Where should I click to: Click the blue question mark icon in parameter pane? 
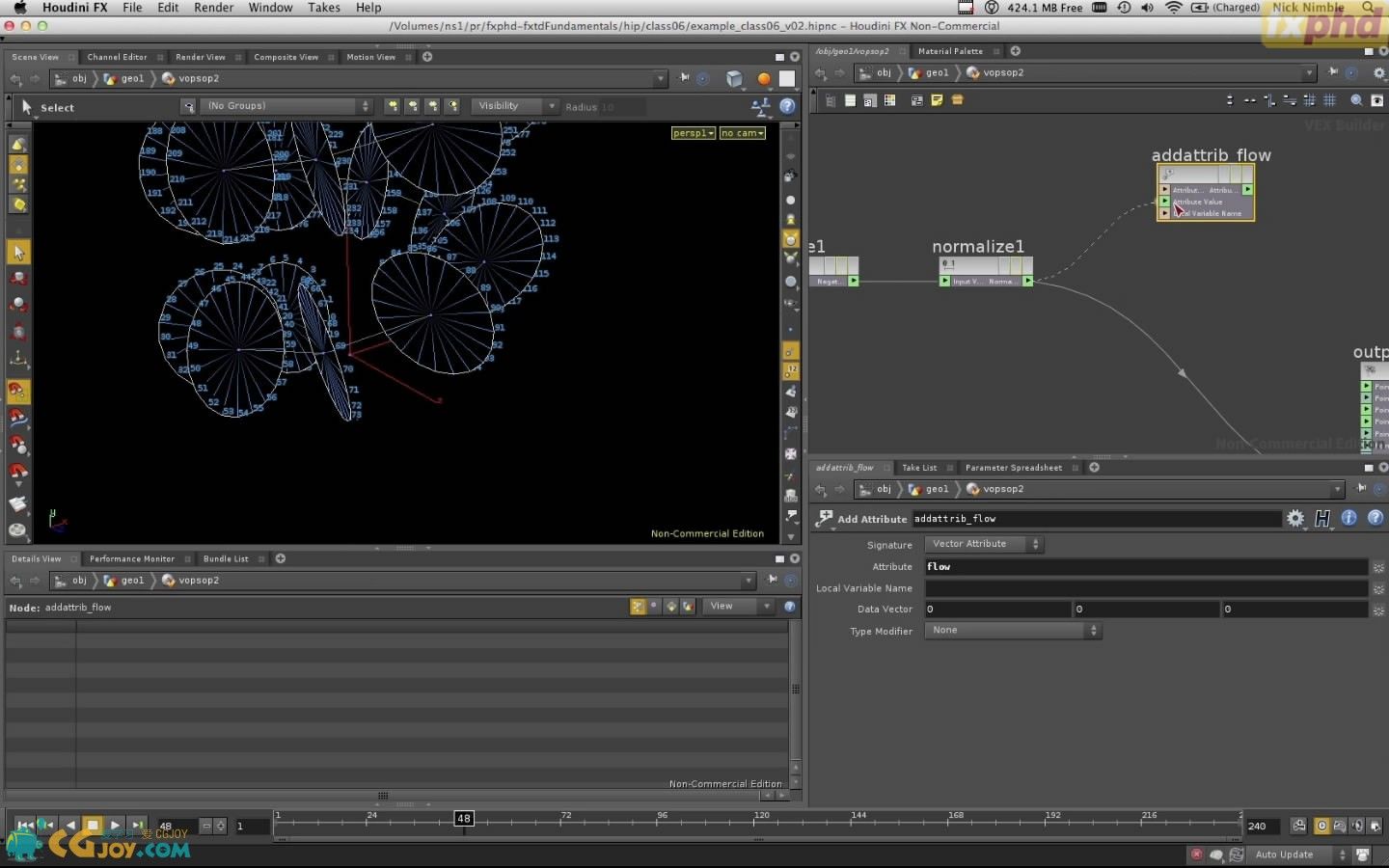[1375, 518]
